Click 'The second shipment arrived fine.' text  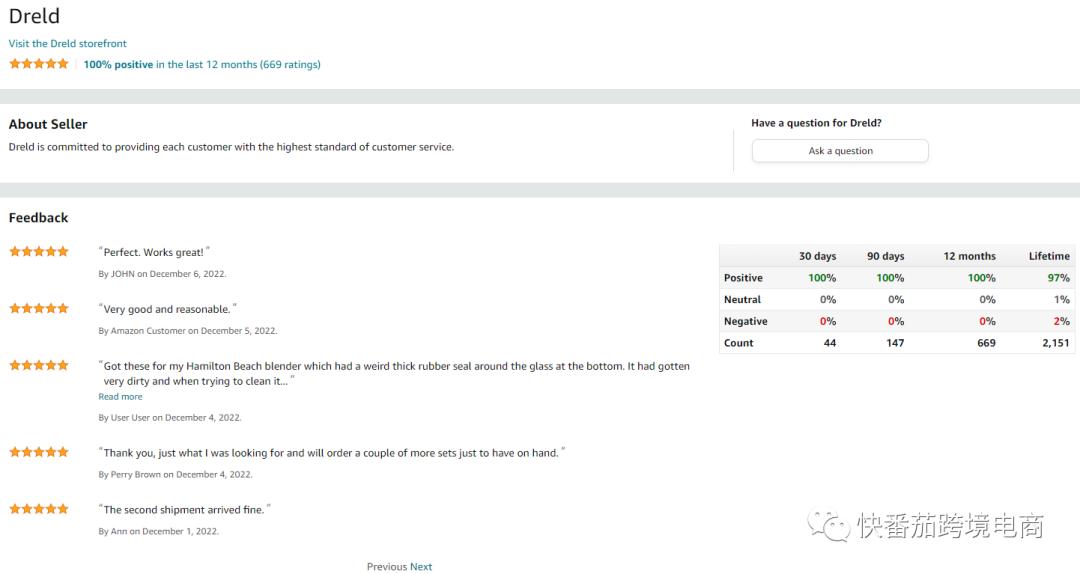184,510
